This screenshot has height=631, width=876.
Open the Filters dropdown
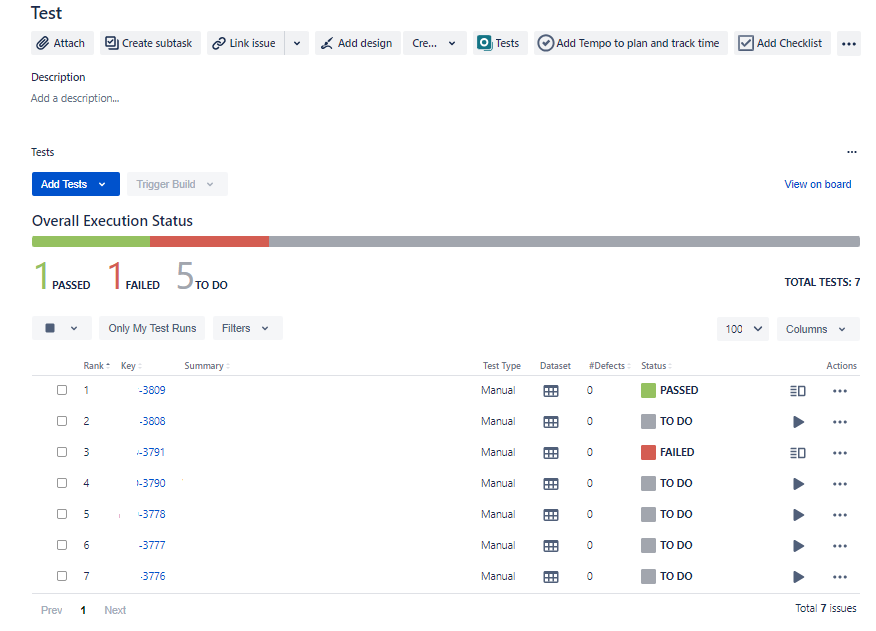pos(246,328)
